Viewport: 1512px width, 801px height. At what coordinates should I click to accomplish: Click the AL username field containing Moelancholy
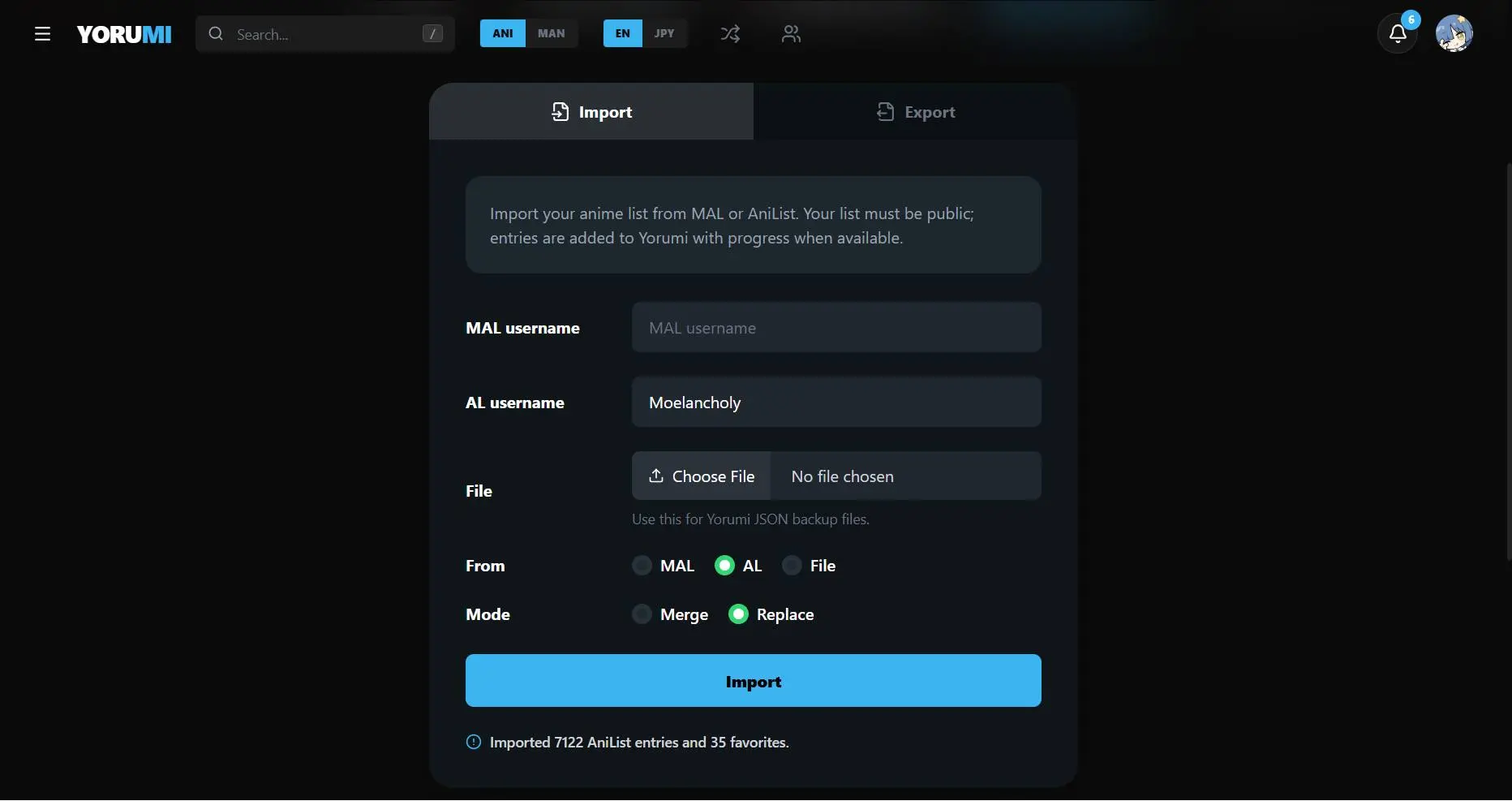(x=836, y=402)
